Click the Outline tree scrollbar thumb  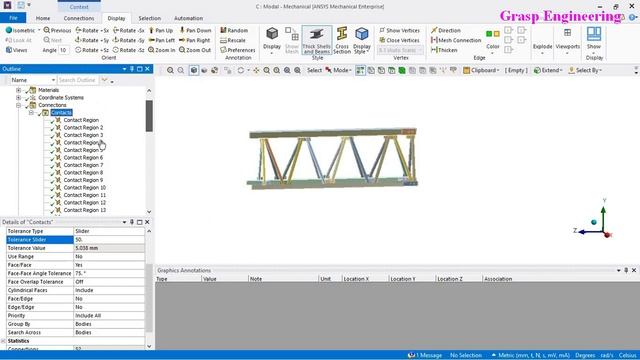(149, 116)
